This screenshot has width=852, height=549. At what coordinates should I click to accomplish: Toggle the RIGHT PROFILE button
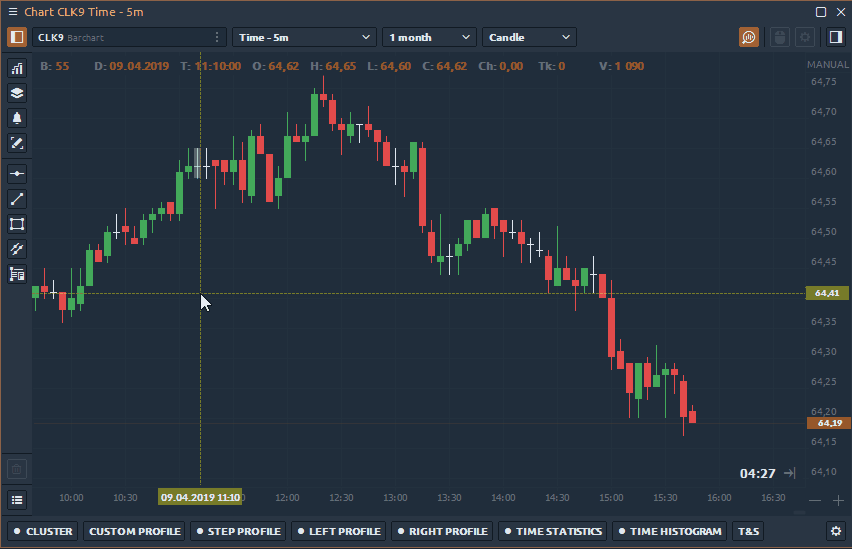442,531
